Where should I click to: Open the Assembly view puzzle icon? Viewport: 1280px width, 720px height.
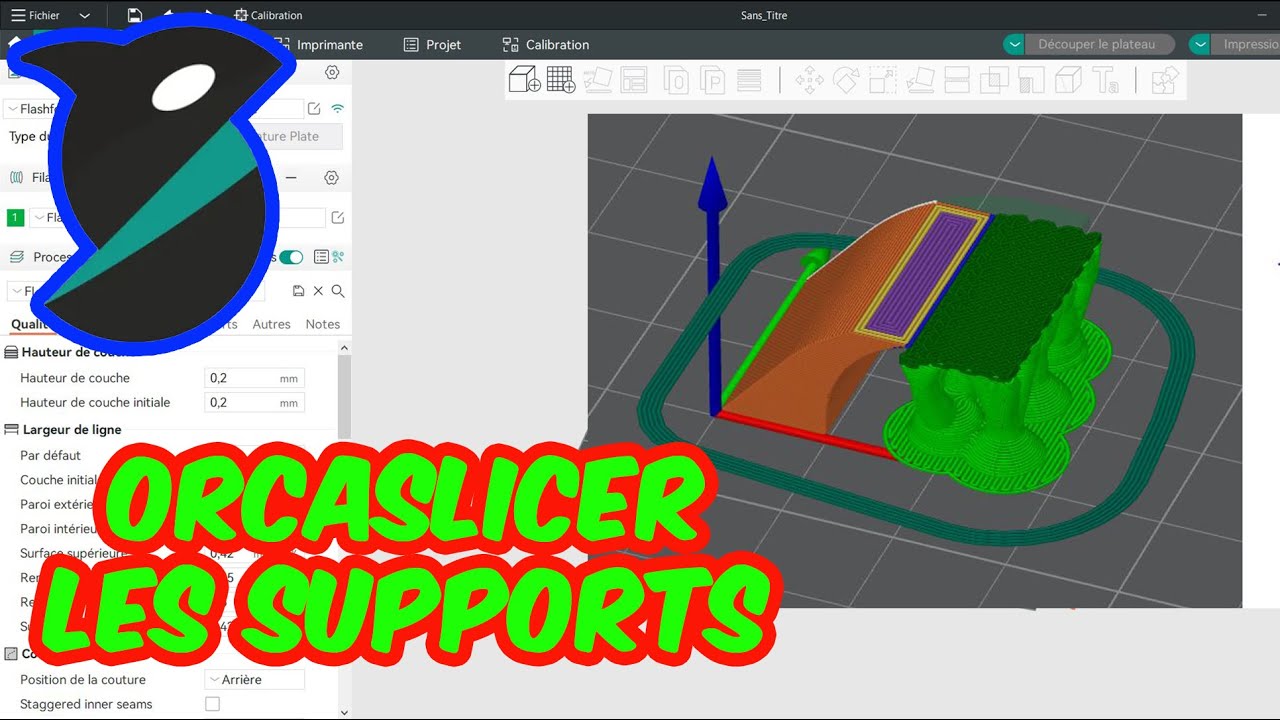(x=1164, y=80)
